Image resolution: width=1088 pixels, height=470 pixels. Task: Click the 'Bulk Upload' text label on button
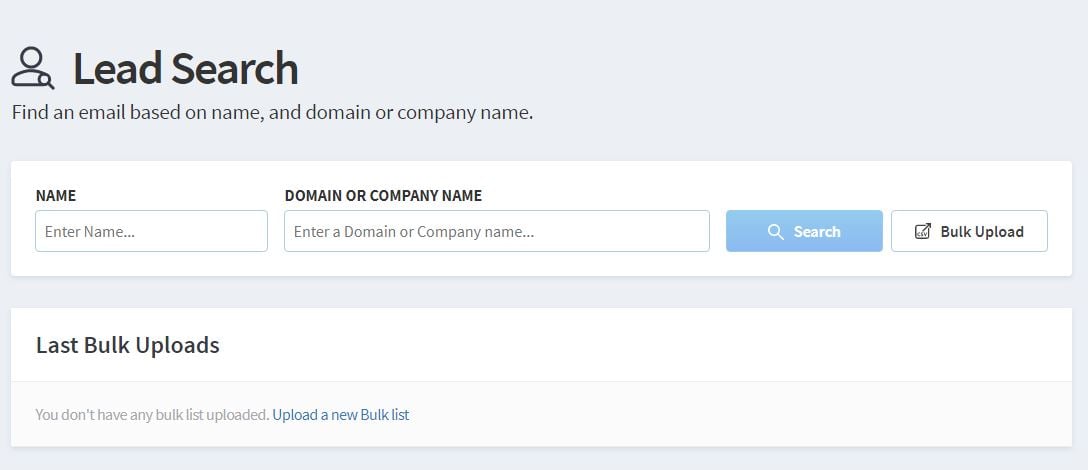click(x=981, y=232)
